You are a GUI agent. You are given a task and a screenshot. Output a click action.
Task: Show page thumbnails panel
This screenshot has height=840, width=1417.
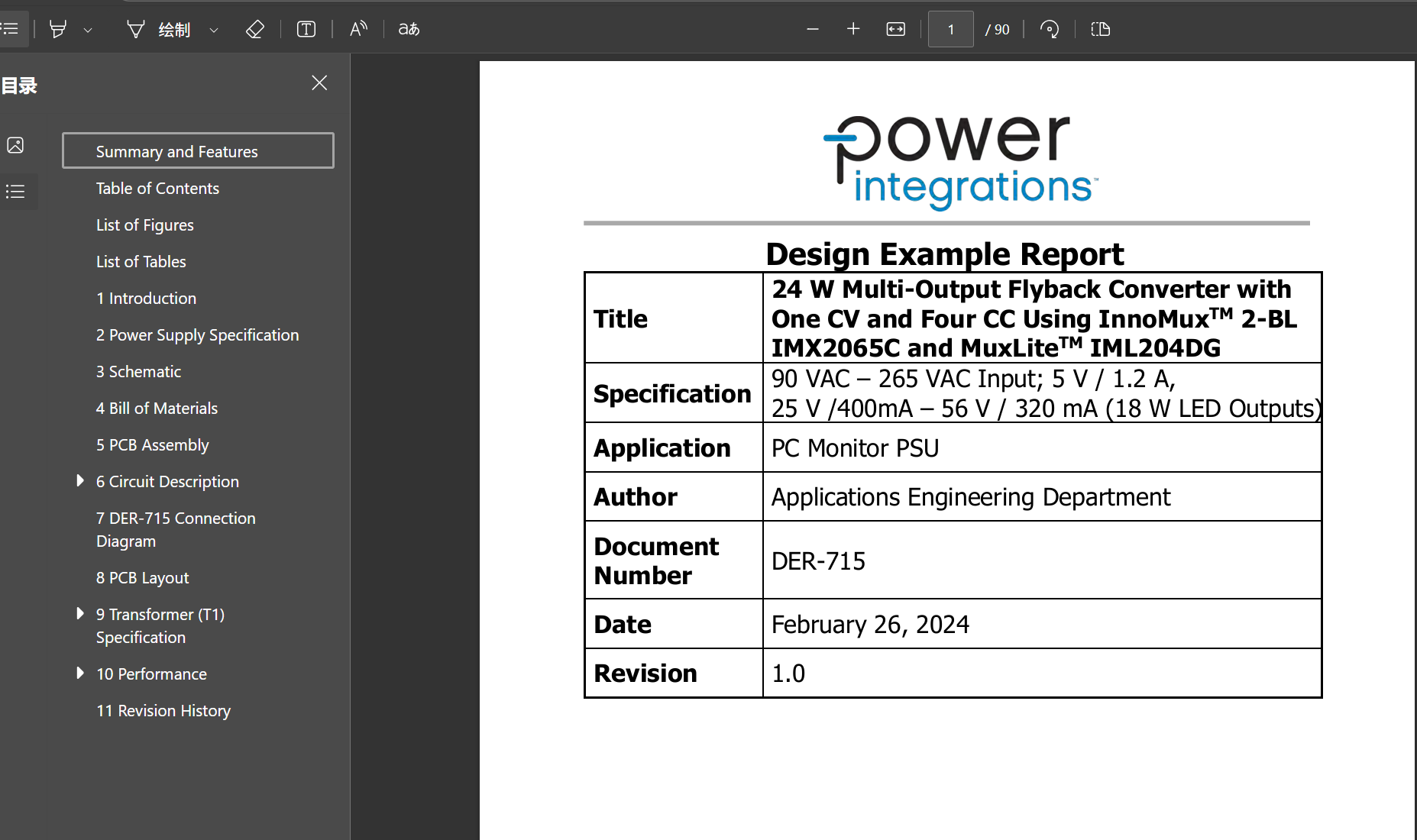point(15,145)
